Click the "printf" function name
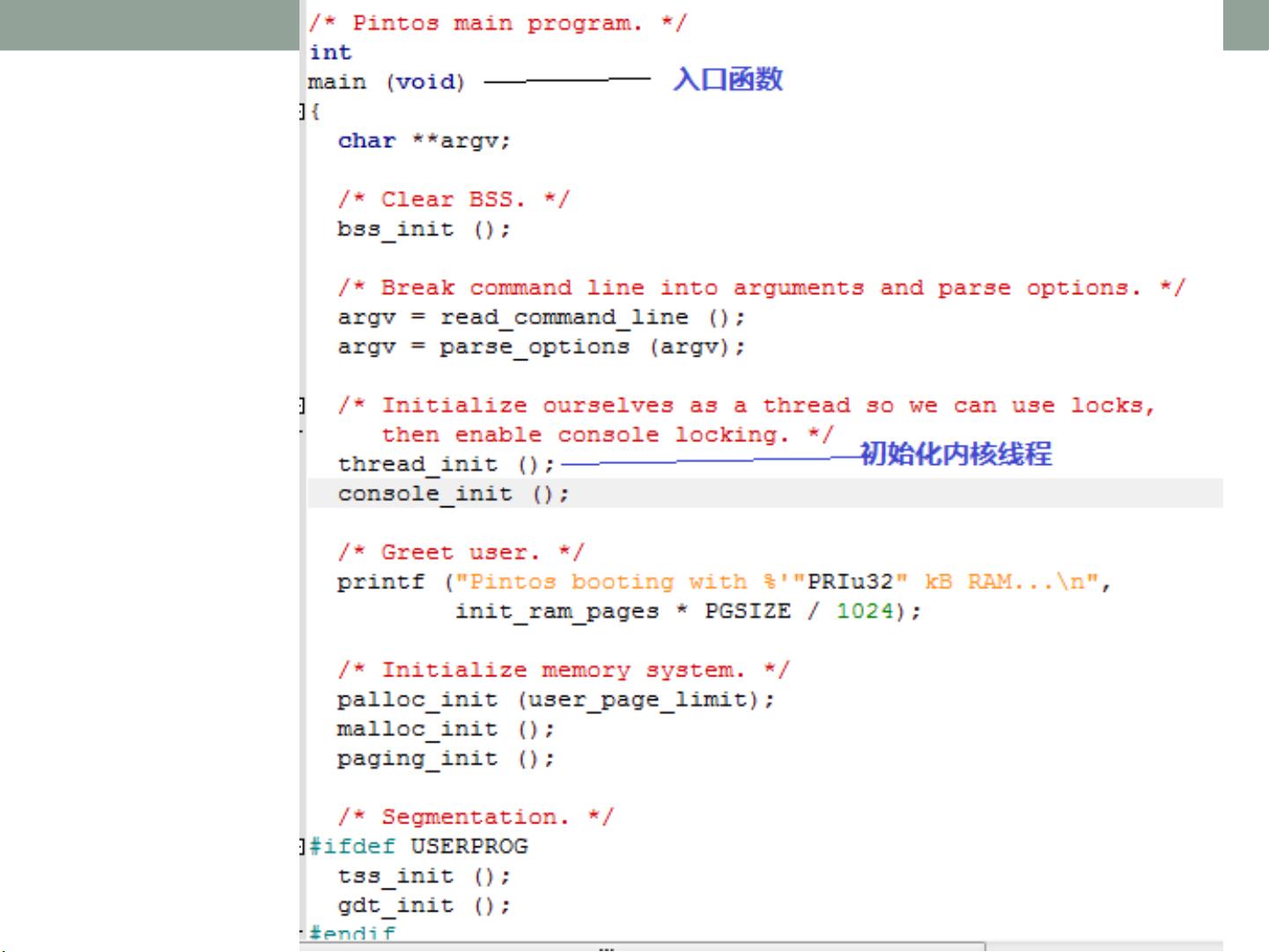This screenshot has width=1269, height=952. tap(380, 582)
